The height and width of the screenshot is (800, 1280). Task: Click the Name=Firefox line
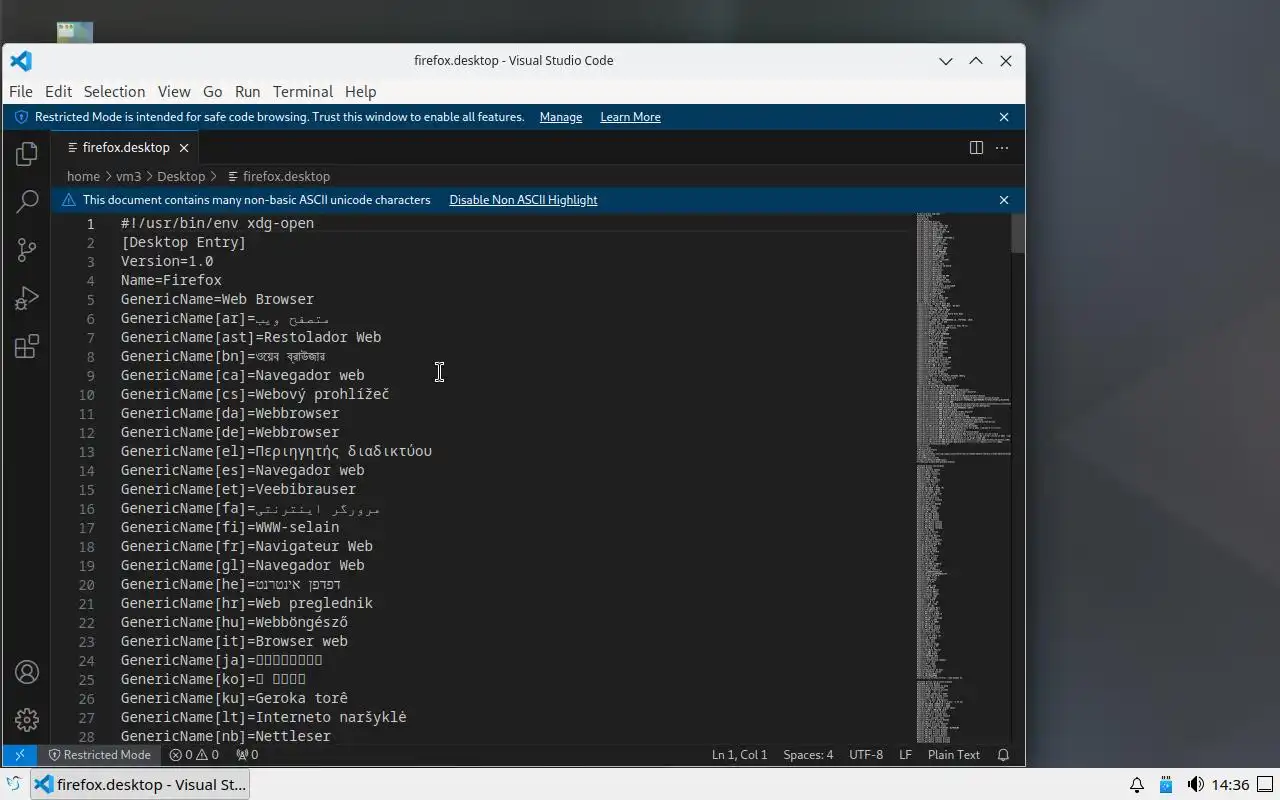(171, 280)
